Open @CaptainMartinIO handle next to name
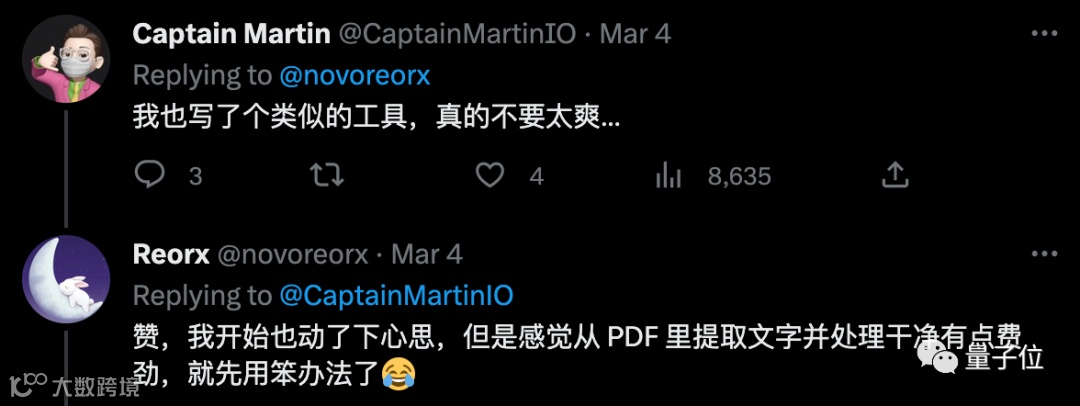The height and width of the screenshot is (406, 1080). tap(458, 34)
